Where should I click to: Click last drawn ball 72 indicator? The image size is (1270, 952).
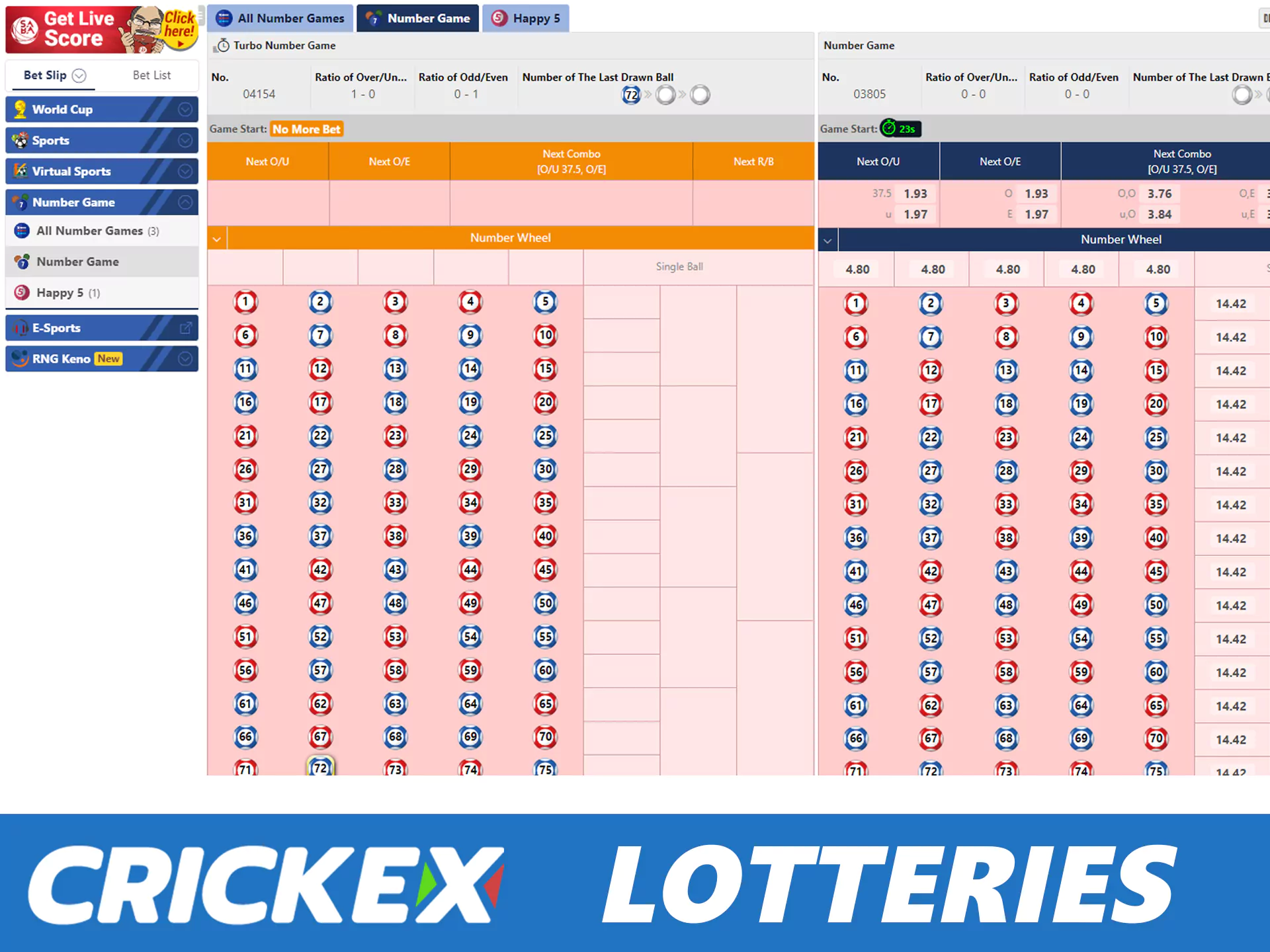click(632, 95)
